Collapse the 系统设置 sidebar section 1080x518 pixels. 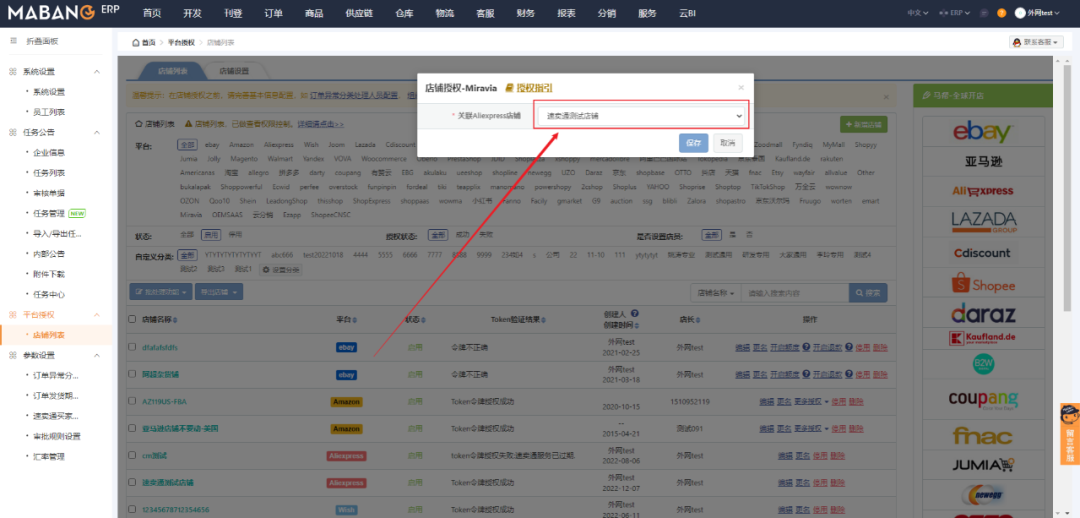[97, 72]
